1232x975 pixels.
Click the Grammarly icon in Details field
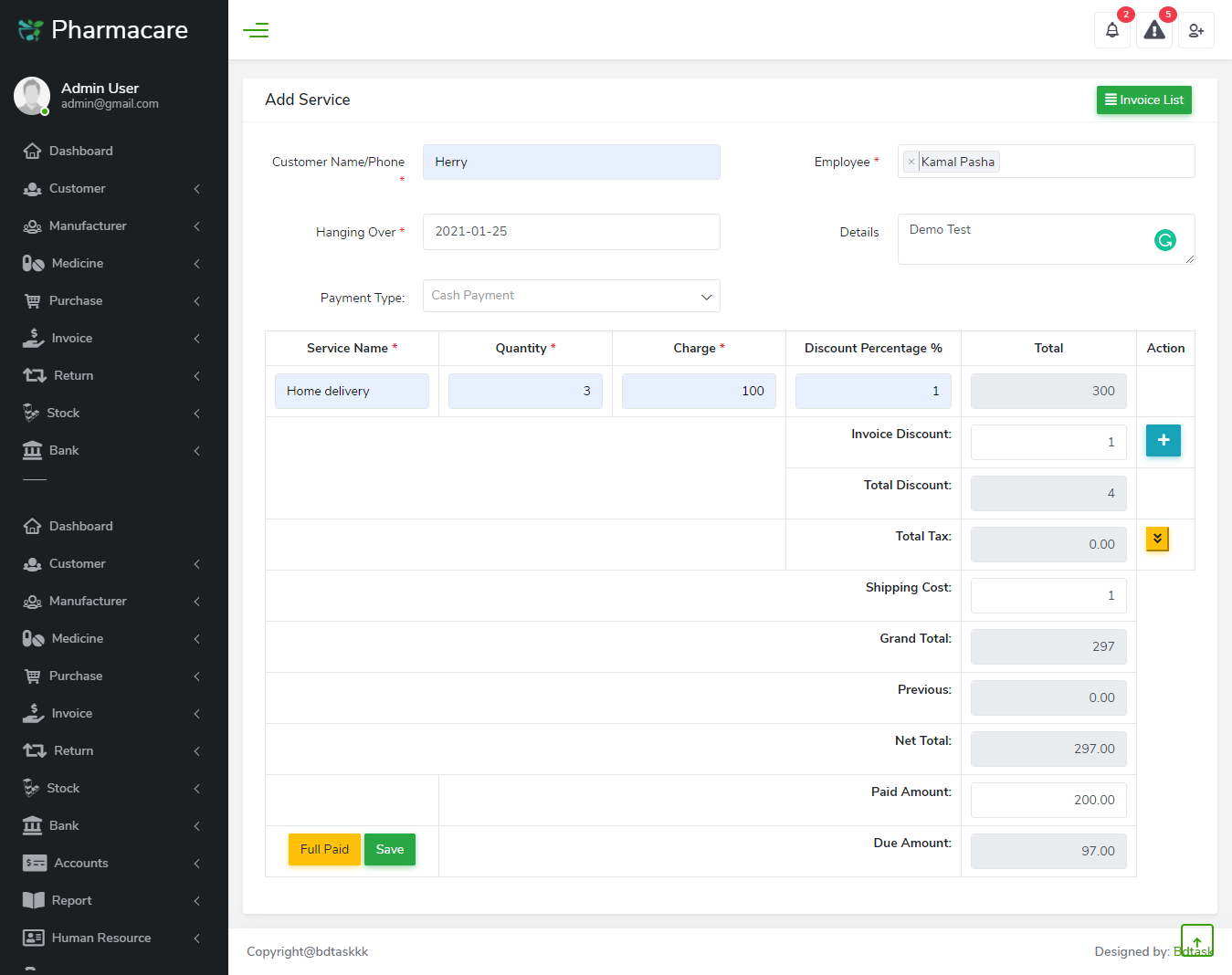(x=1164, y=239)
